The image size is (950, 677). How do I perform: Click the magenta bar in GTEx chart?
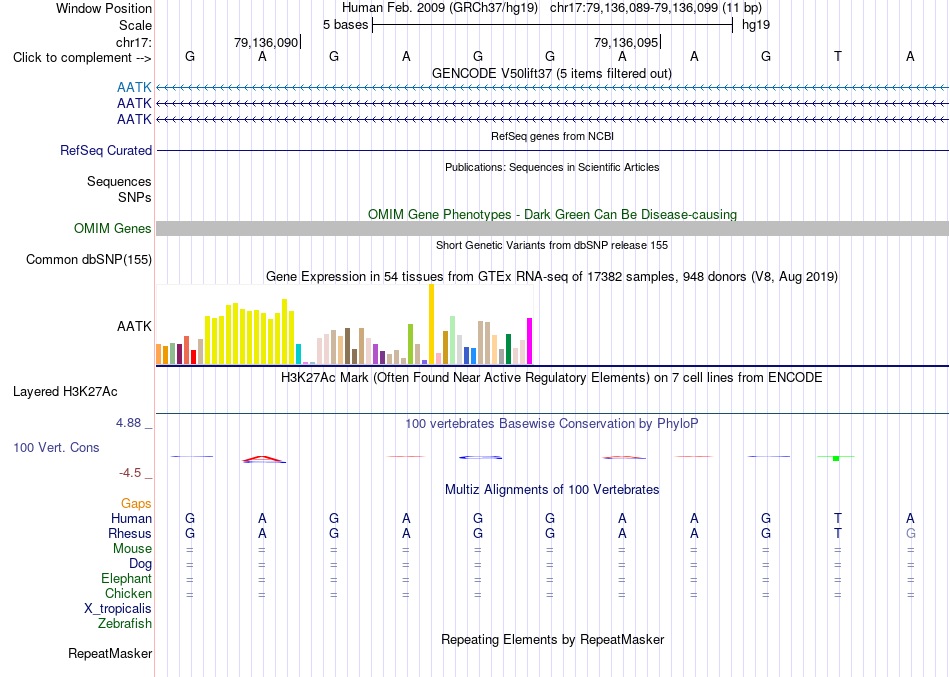point(530,341)
